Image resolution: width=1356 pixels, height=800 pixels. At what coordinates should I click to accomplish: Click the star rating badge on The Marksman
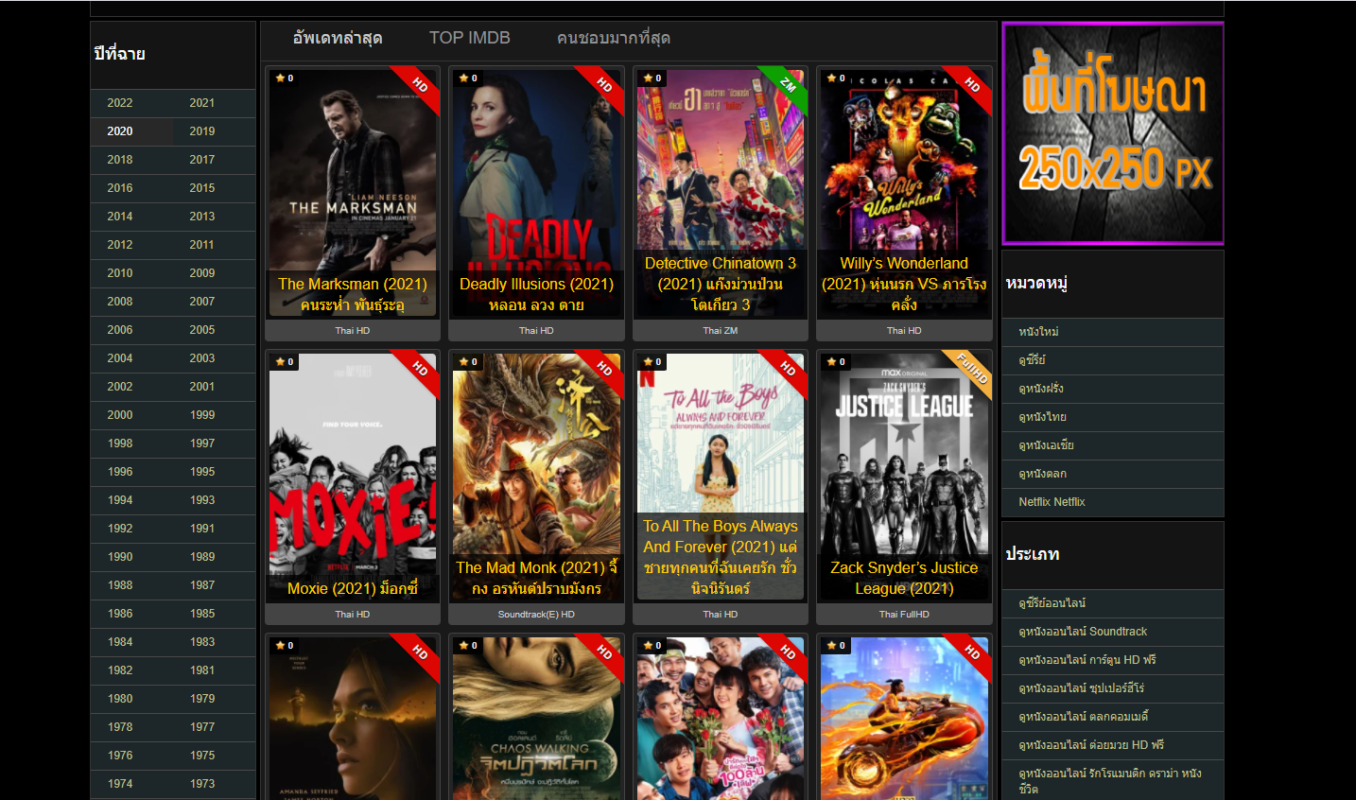pyautogui.click(x=284, y=78)
